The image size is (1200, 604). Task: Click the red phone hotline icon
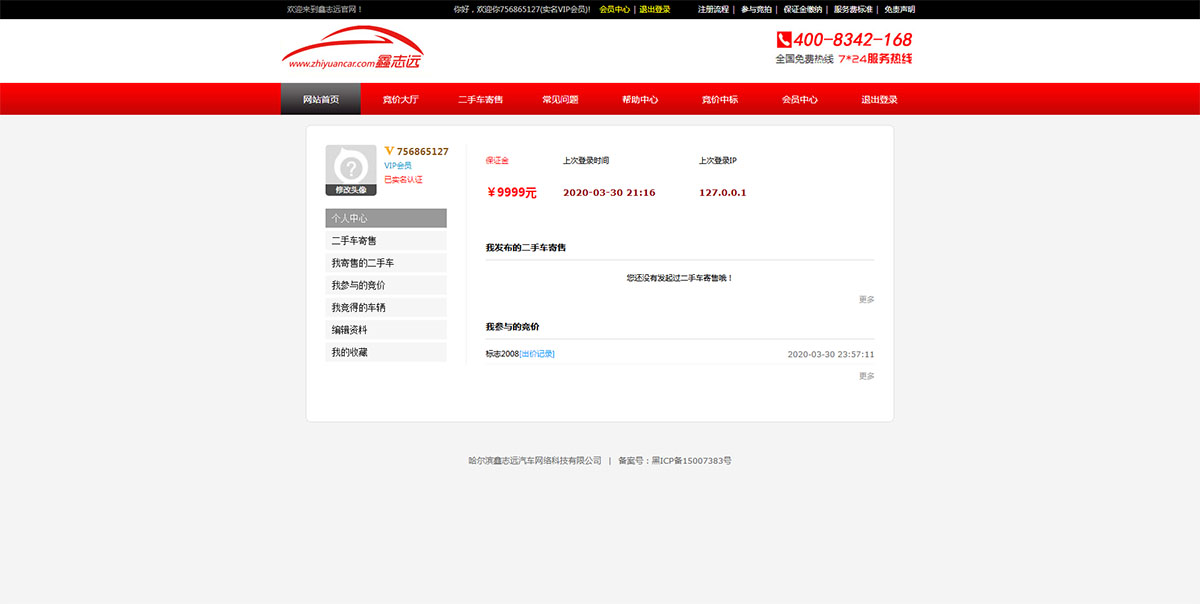point(784,40)
